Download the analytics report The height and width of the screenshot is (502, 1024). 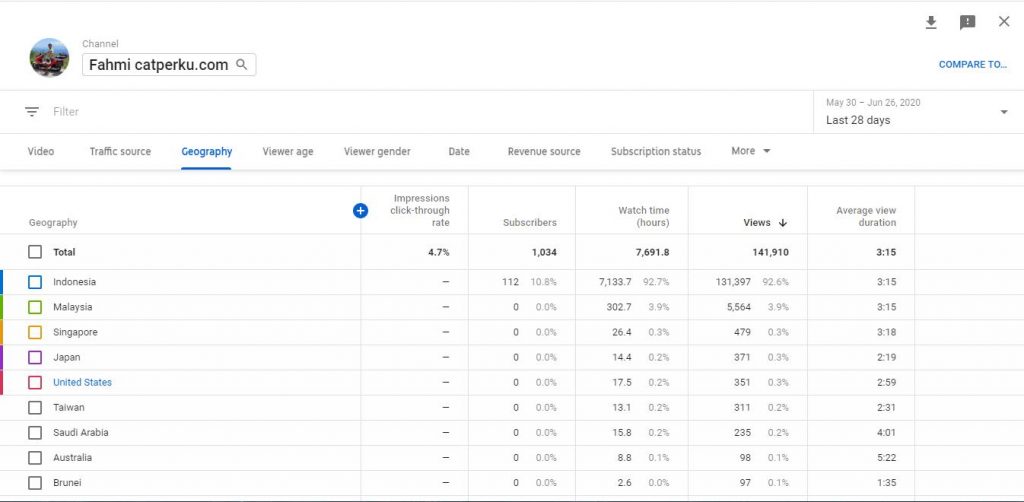tap(931, 23)
